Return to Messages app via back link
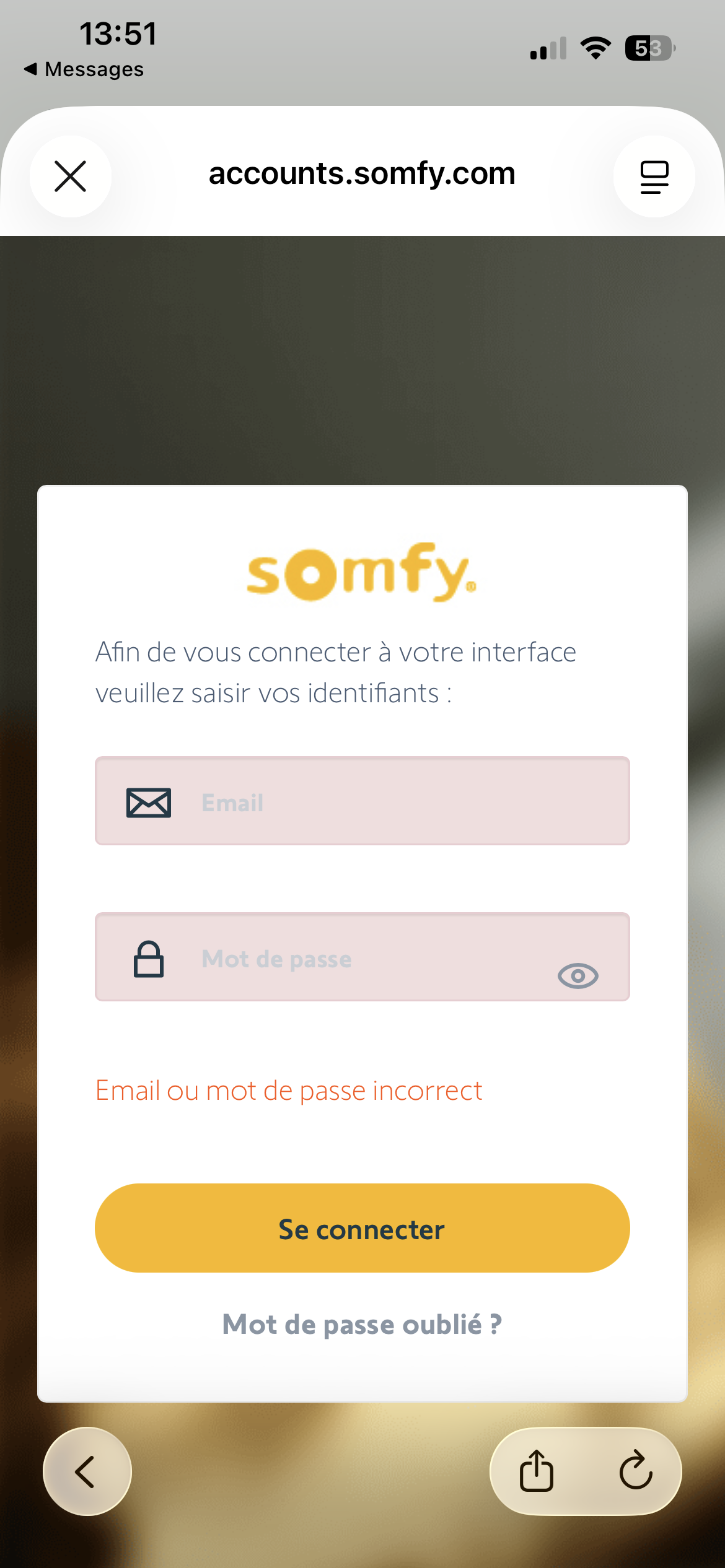This screenshot has width=725, height=1568. point(84,69)
